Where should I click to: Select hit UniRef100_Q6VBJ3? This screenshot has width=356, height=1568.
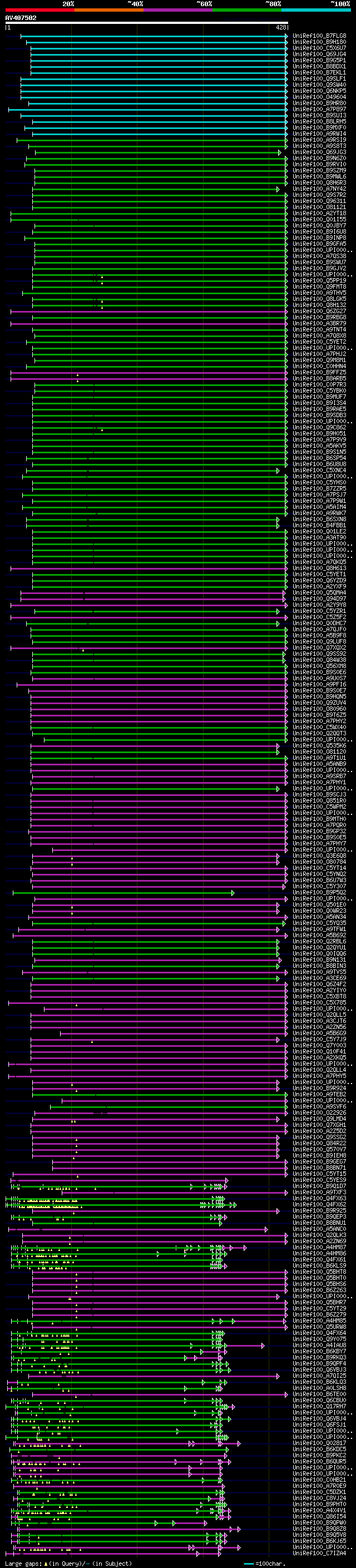(319, 1369)
